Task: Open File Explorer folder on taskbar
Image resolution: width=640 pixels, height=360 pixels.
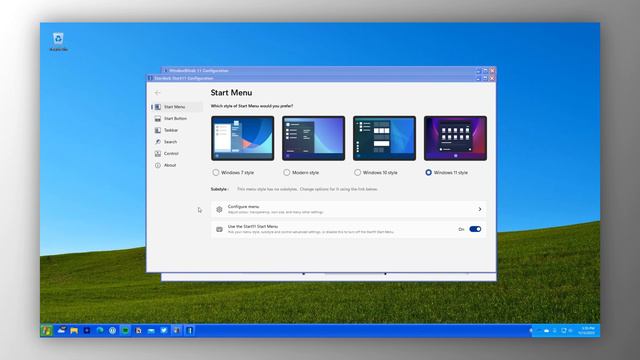Action: [x=74, y=331]
